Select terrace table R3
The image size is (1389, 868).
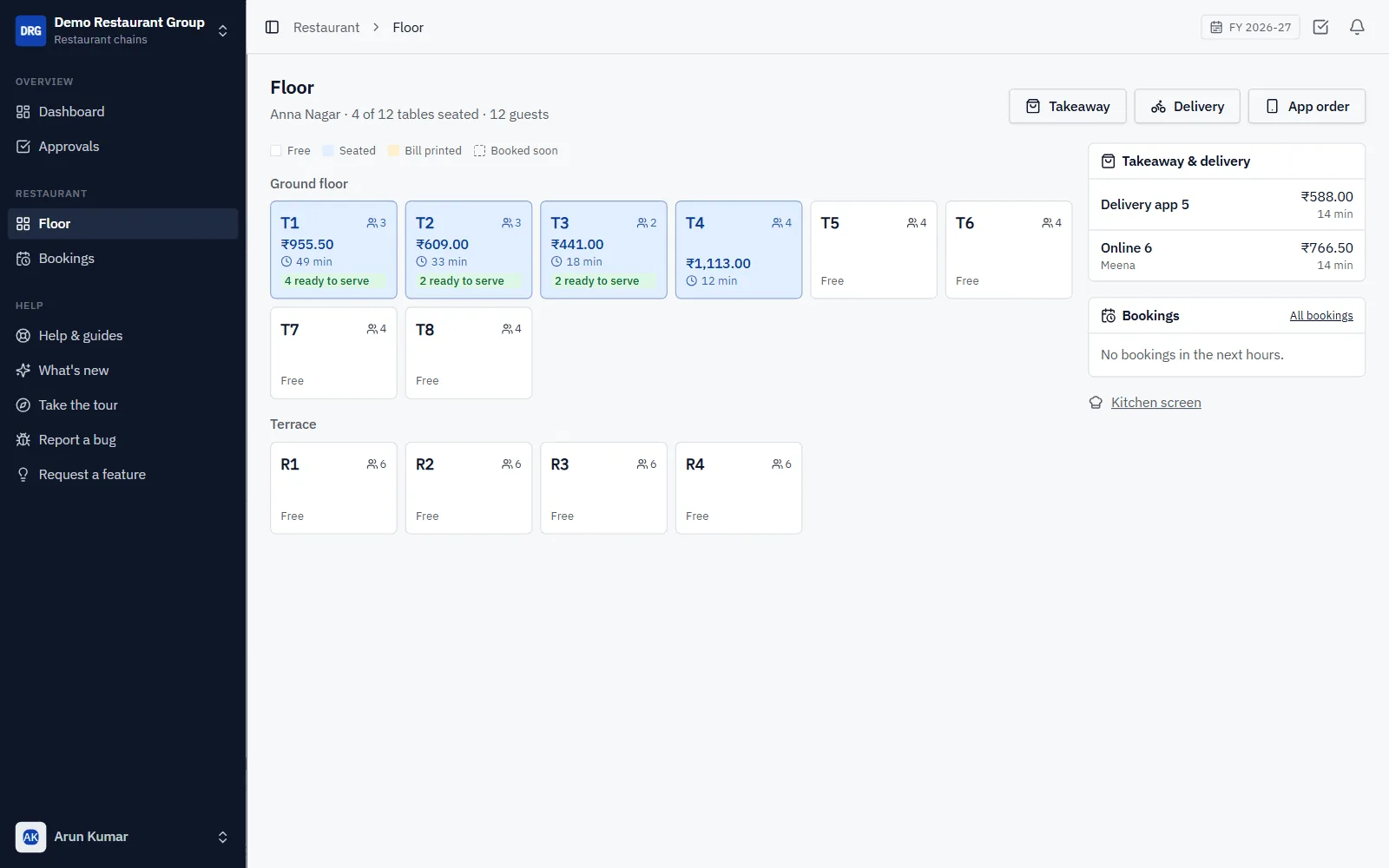(x=603, y=488)
